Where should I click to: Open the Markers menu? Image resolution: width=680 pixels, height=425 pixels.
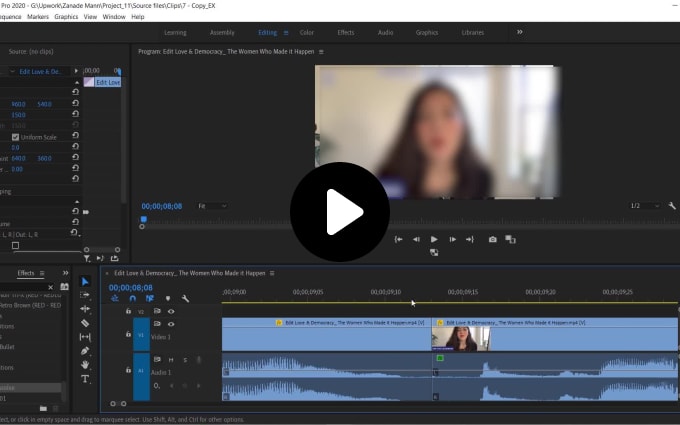[x=38, y=17]
